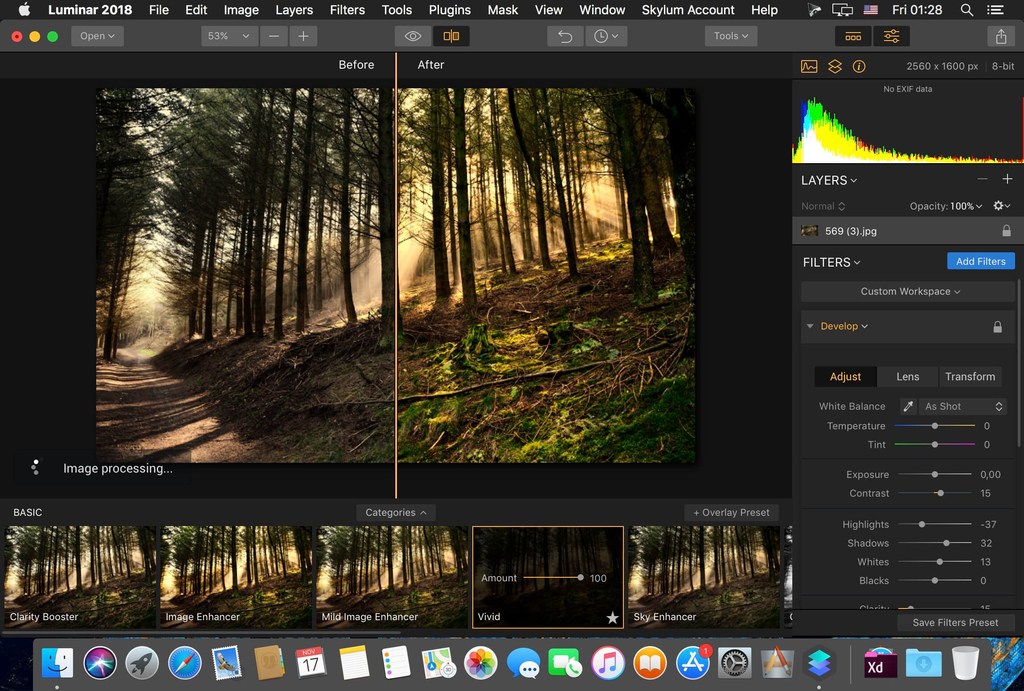
Task: Show the histogram panel icon
Action: click(x=809, y=67)
